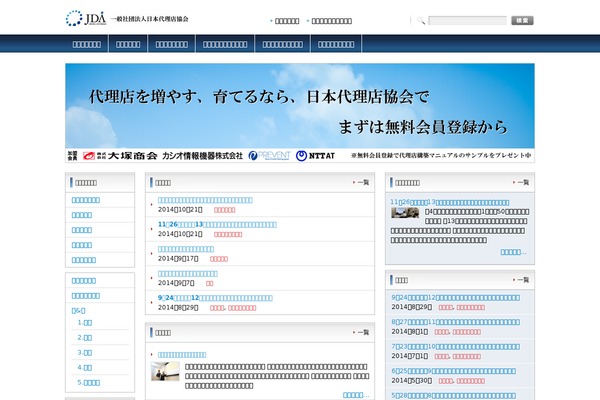
Task: Click the カシオ情報機器株式会社 sponsor logo
Action: click(202, 156)
